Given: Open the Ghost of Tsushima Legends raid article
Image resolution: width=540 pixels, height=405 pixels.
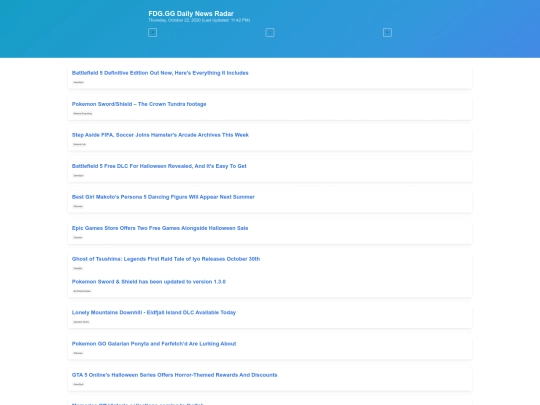Looking at the screenshot, I should coord(166,259).
